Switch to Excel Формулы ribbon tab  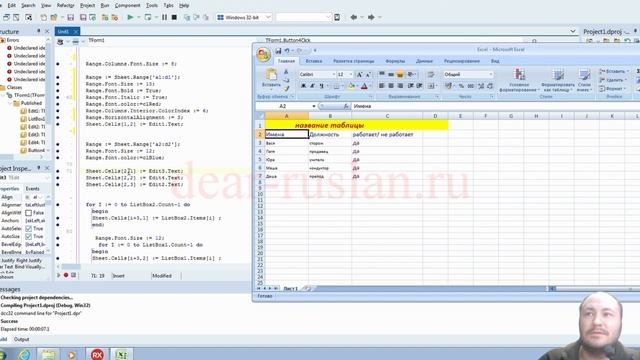[395, 61]
